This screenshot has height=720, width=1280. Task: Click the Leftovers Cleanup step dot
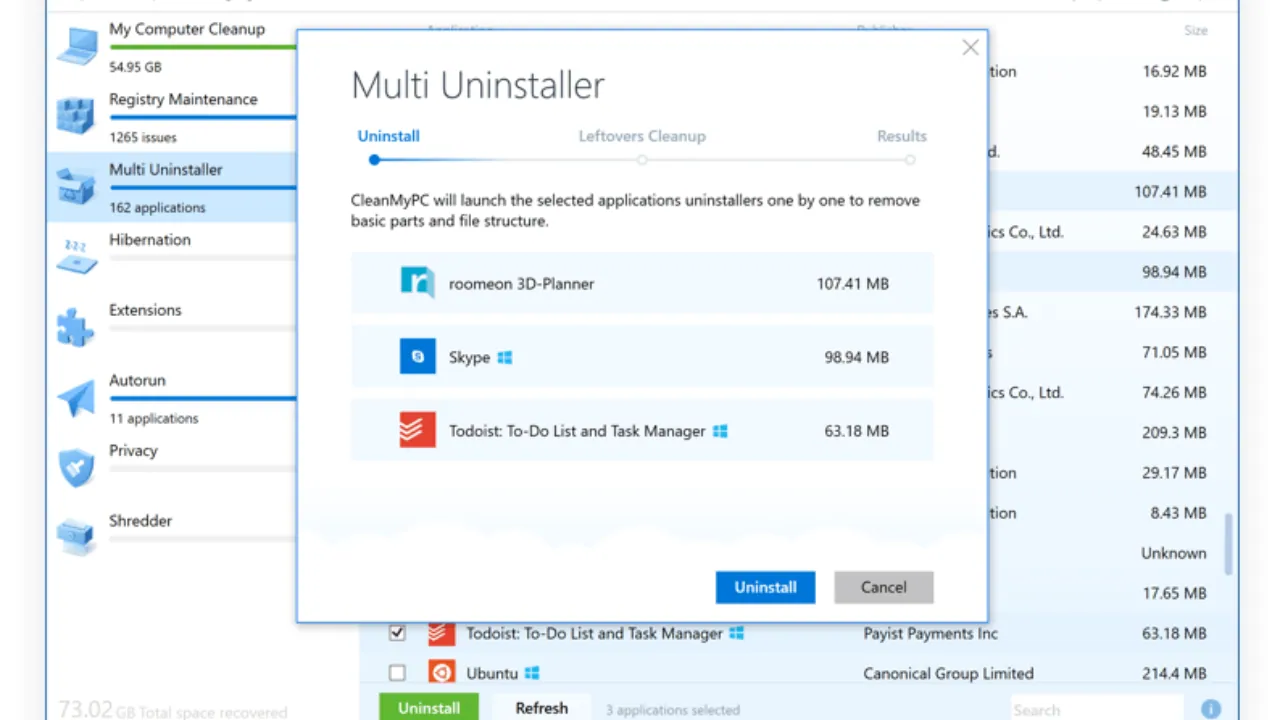(642, 159)
